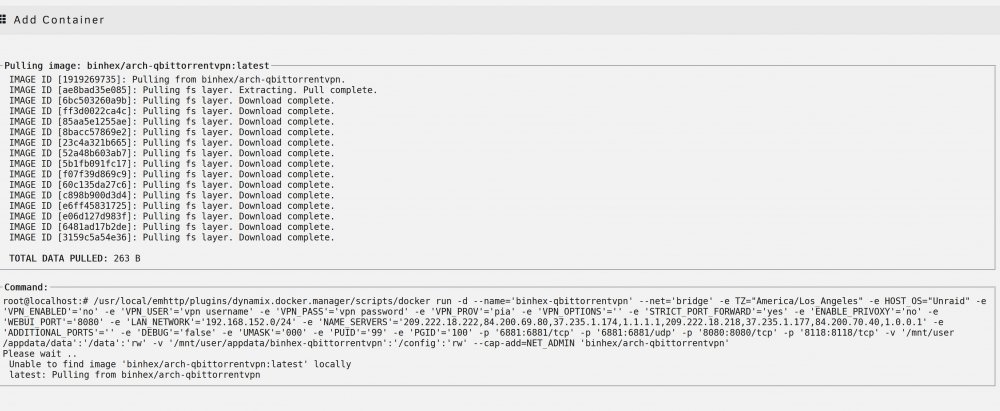Click the 'TOTAL DATA PULLED: 263 B' summary
The image size is (1000, 411).
pyautogui.click(x=75, y=258)
